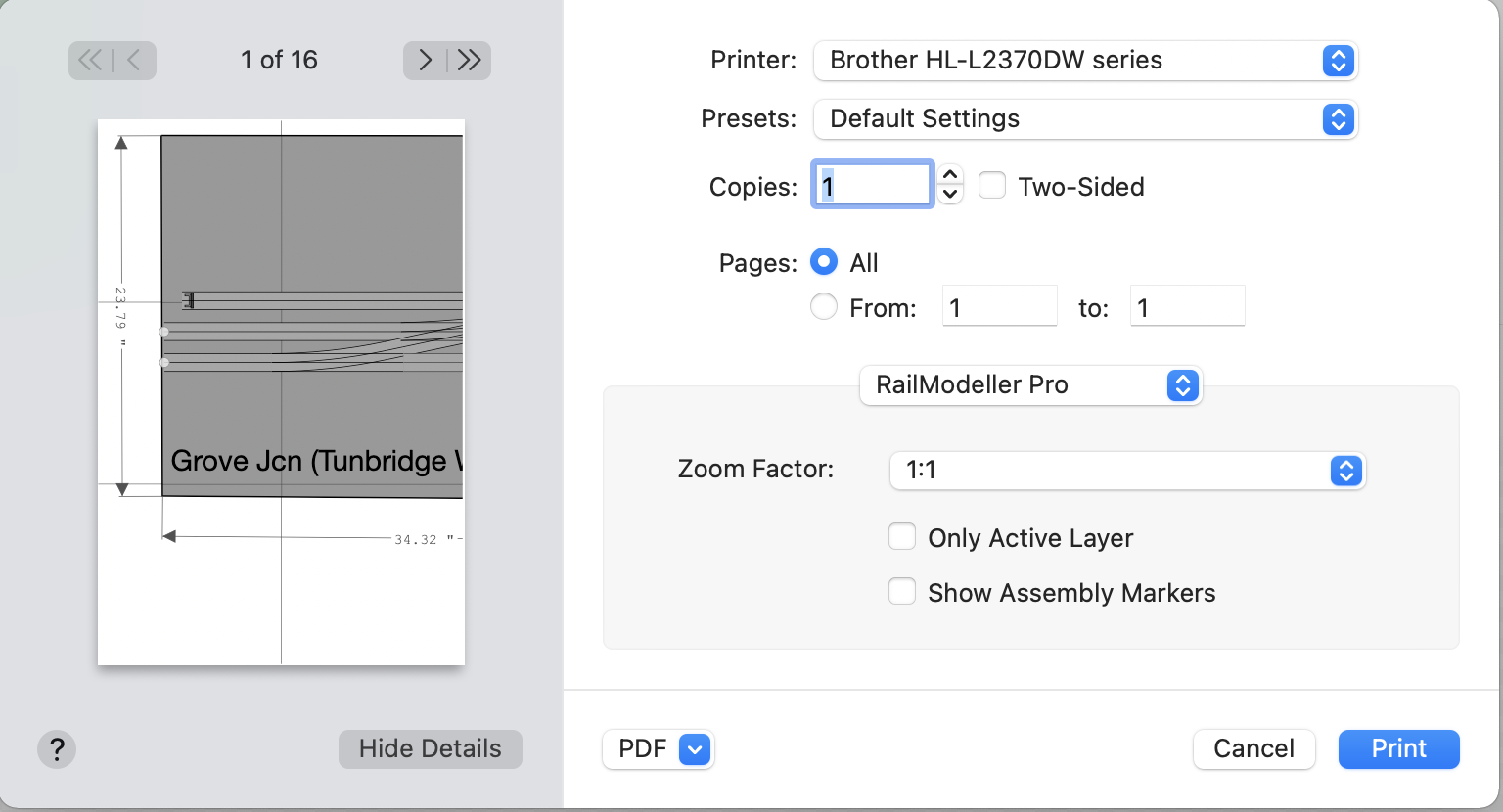Click the 34.32 dimension label in preview
The image size is (1503, 812).
pyautogui.click(x=424, y=540)
